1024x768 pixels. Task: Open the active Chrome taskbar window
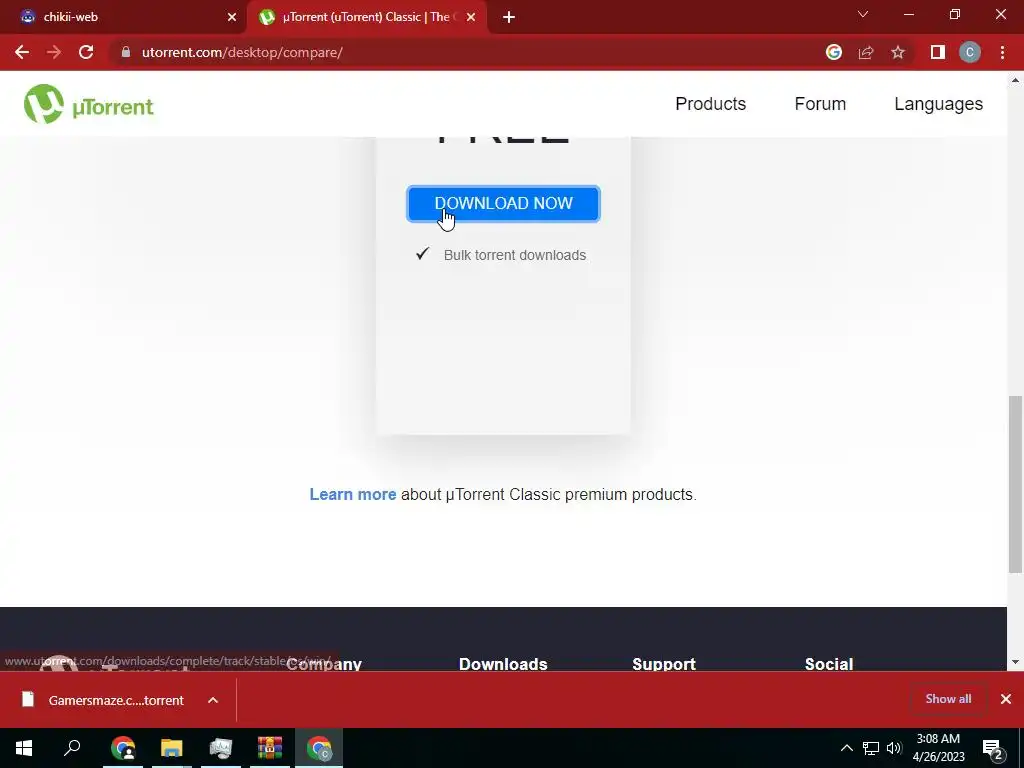coord(319,748)
